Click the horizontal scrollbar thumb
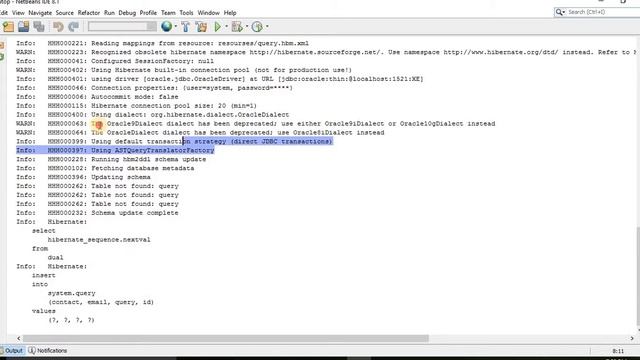The width and height of the screenshot is (640, 360). click(225, 338)
